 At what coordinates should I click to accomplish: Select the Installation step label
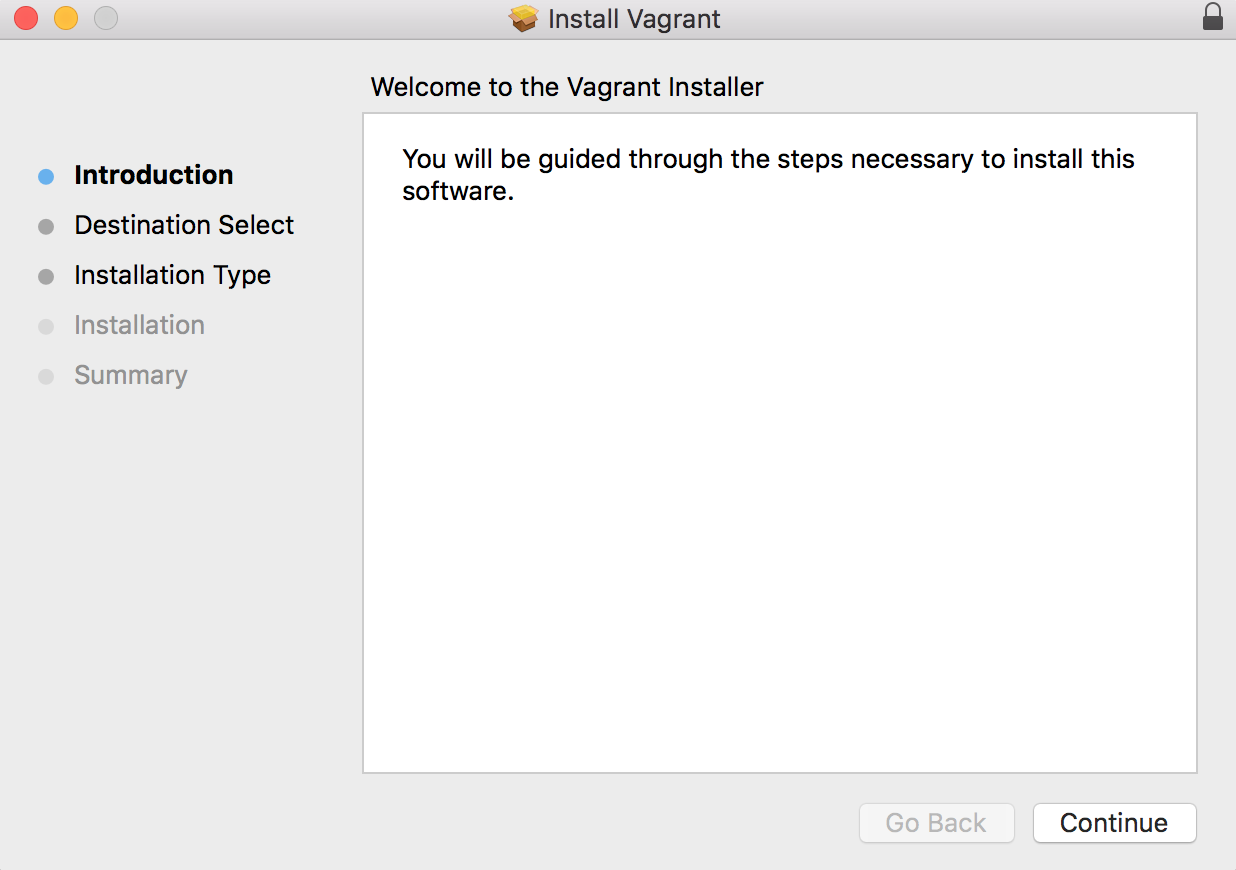coord(139,325)
